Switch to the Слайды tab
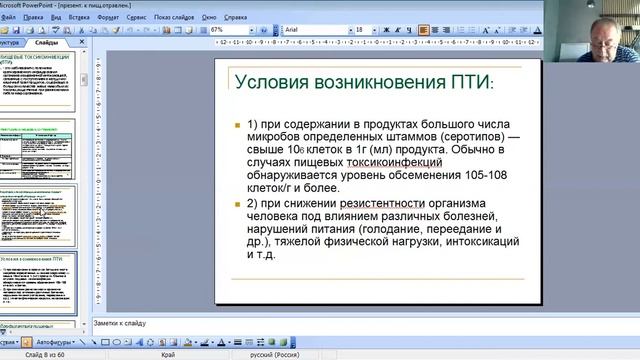 46,42
